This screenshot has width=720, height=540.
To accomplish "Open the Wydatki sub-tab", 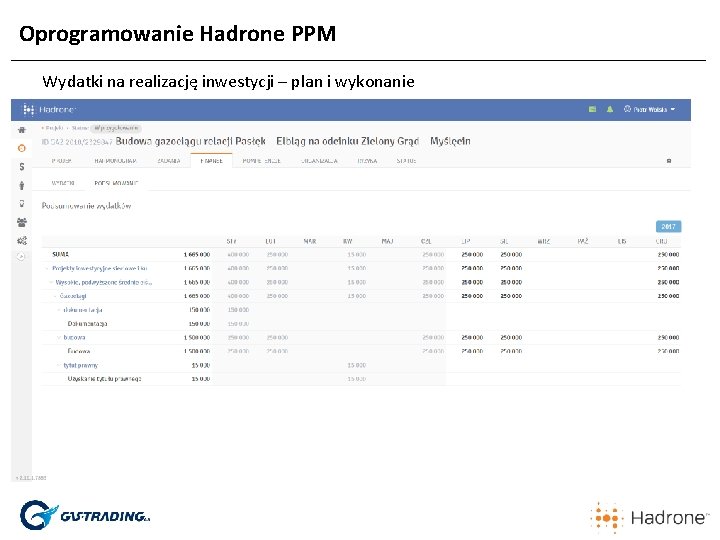I will [63, 183].
